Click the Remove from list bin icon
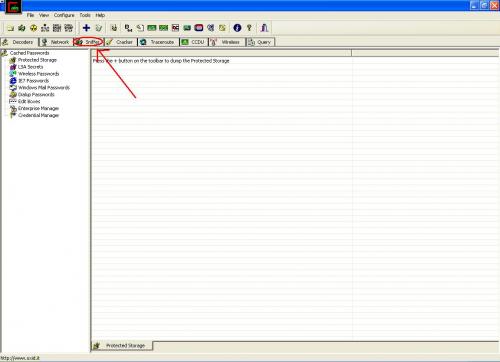The height and width of the screenshot is (362, 500). [x=99, y=28]
